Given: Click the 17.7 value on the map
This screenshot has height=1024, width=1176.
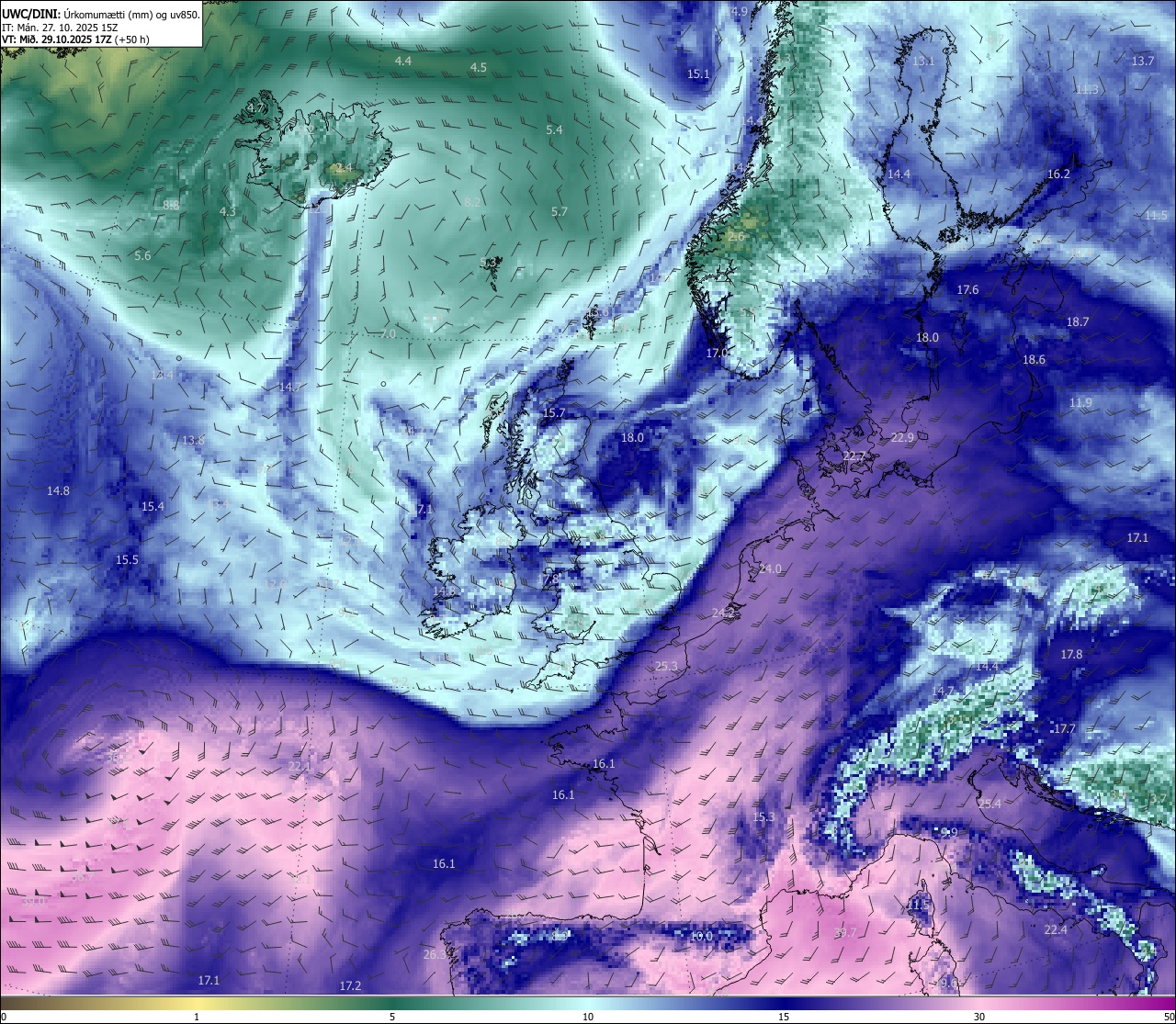Looking at the screenshot, I should 1064,729.
